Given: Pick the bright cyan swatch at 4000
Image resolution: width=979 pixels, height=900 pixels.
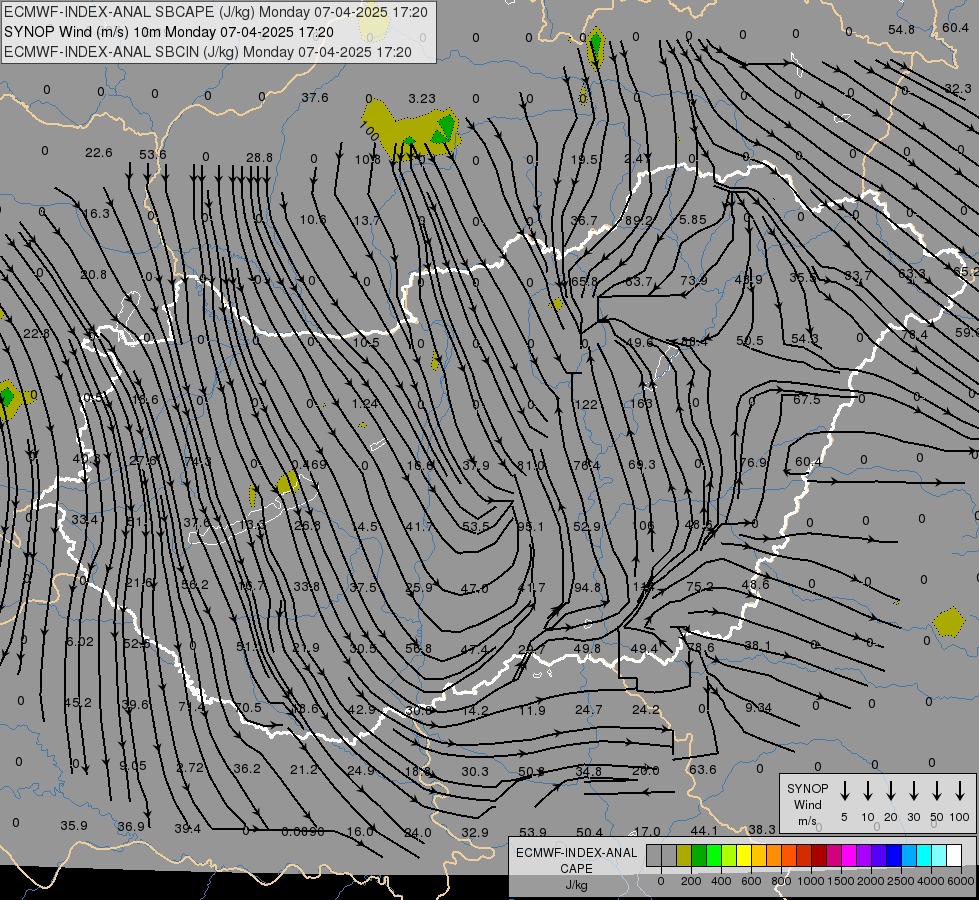Looking at the screenshot, I should coord(923,855).
